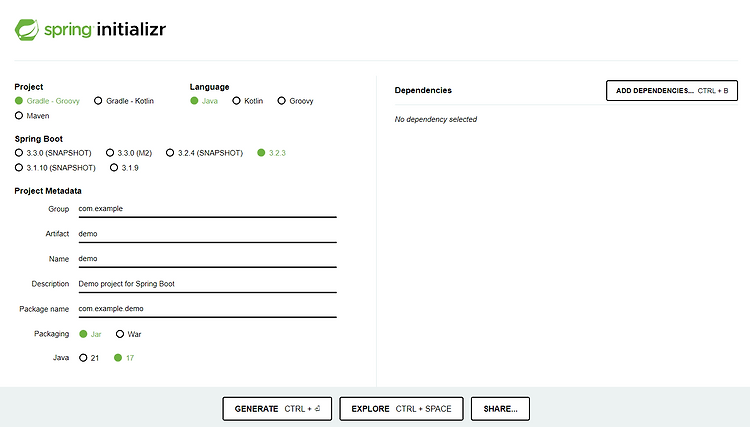
Task: Select Java version 17
Action: click(x=124, y=358)
